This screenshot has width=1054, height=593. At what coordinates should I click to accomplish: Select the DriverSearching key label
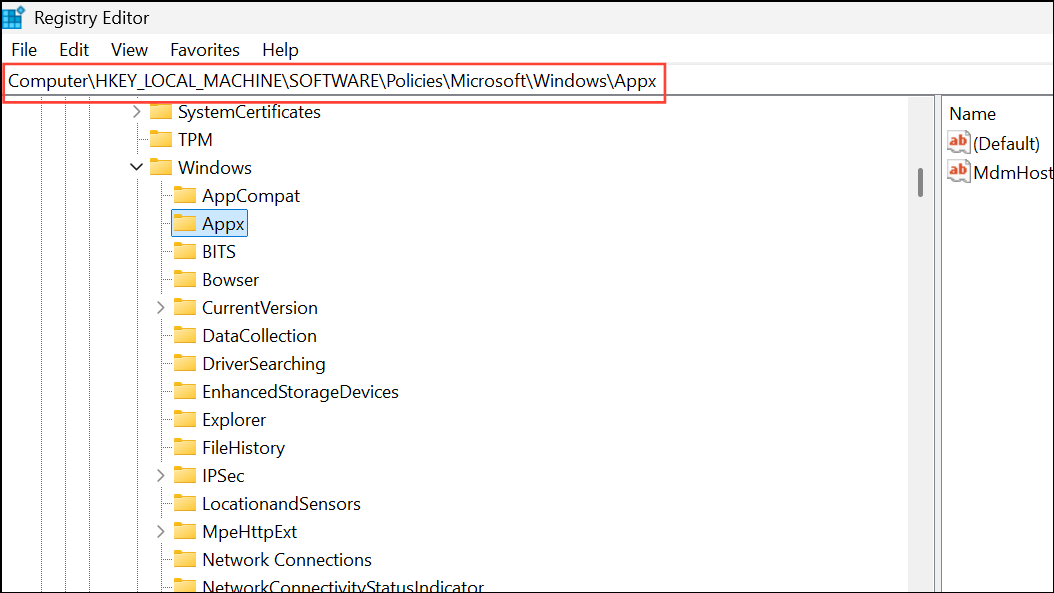click(264, 364)
